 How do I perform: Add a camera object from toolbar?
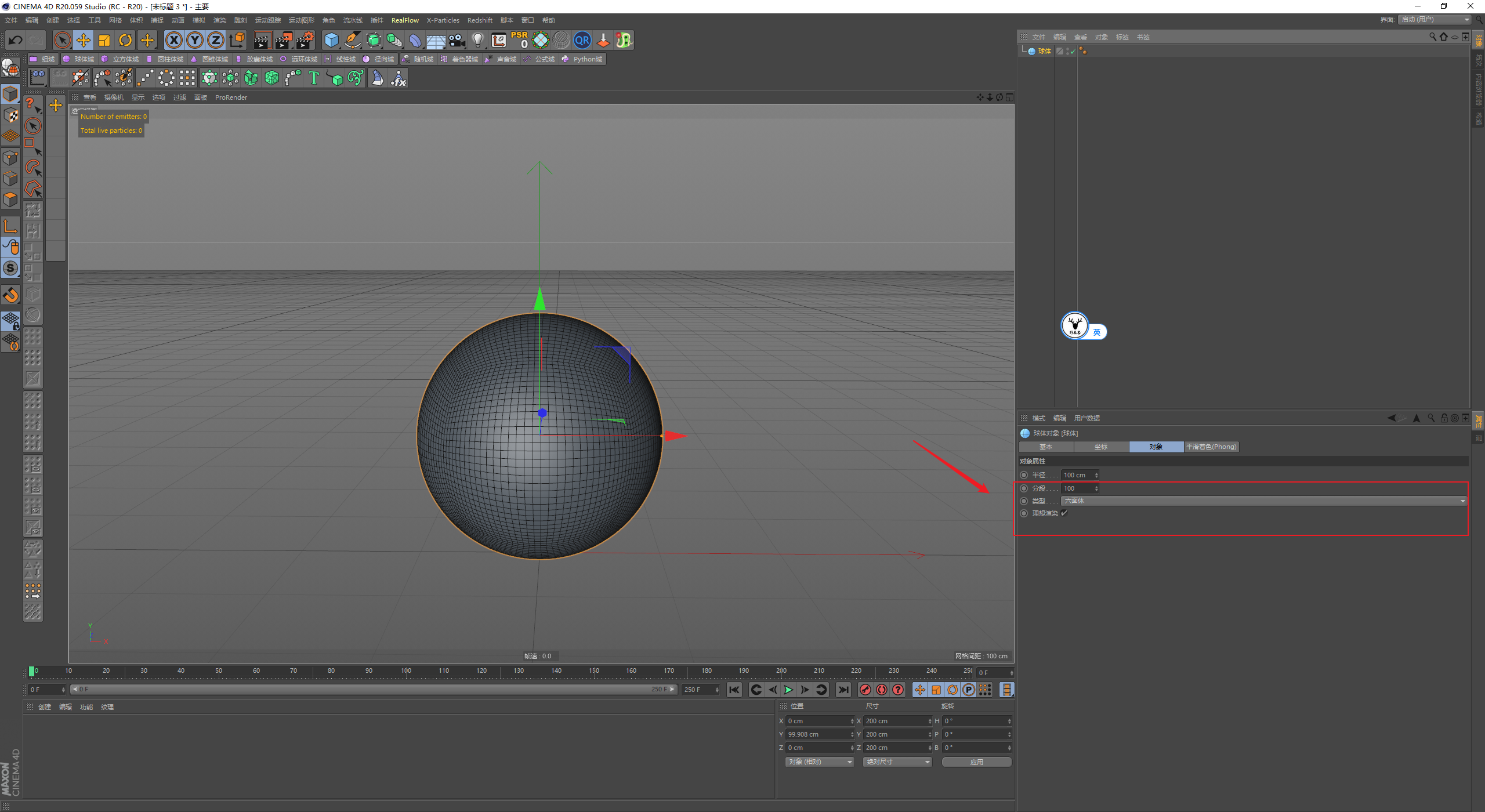[457, 40]
